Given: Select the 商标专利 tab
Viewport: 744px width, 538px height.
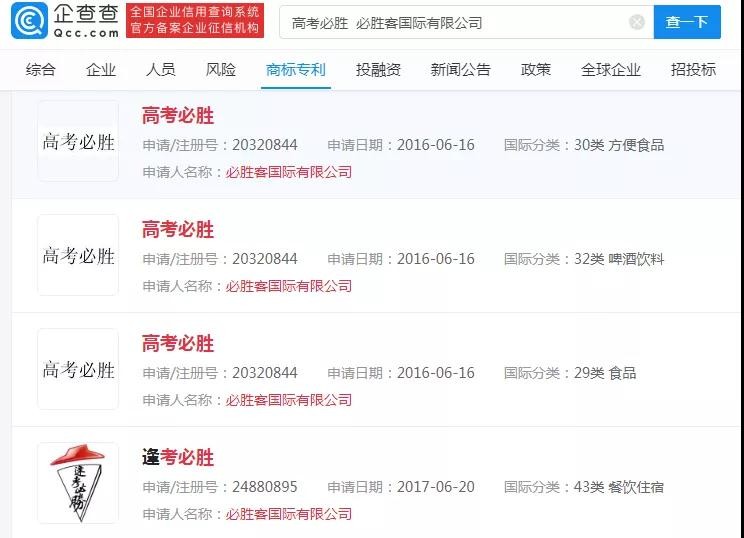Looking at the screenshot, I should tap(296, 69).
